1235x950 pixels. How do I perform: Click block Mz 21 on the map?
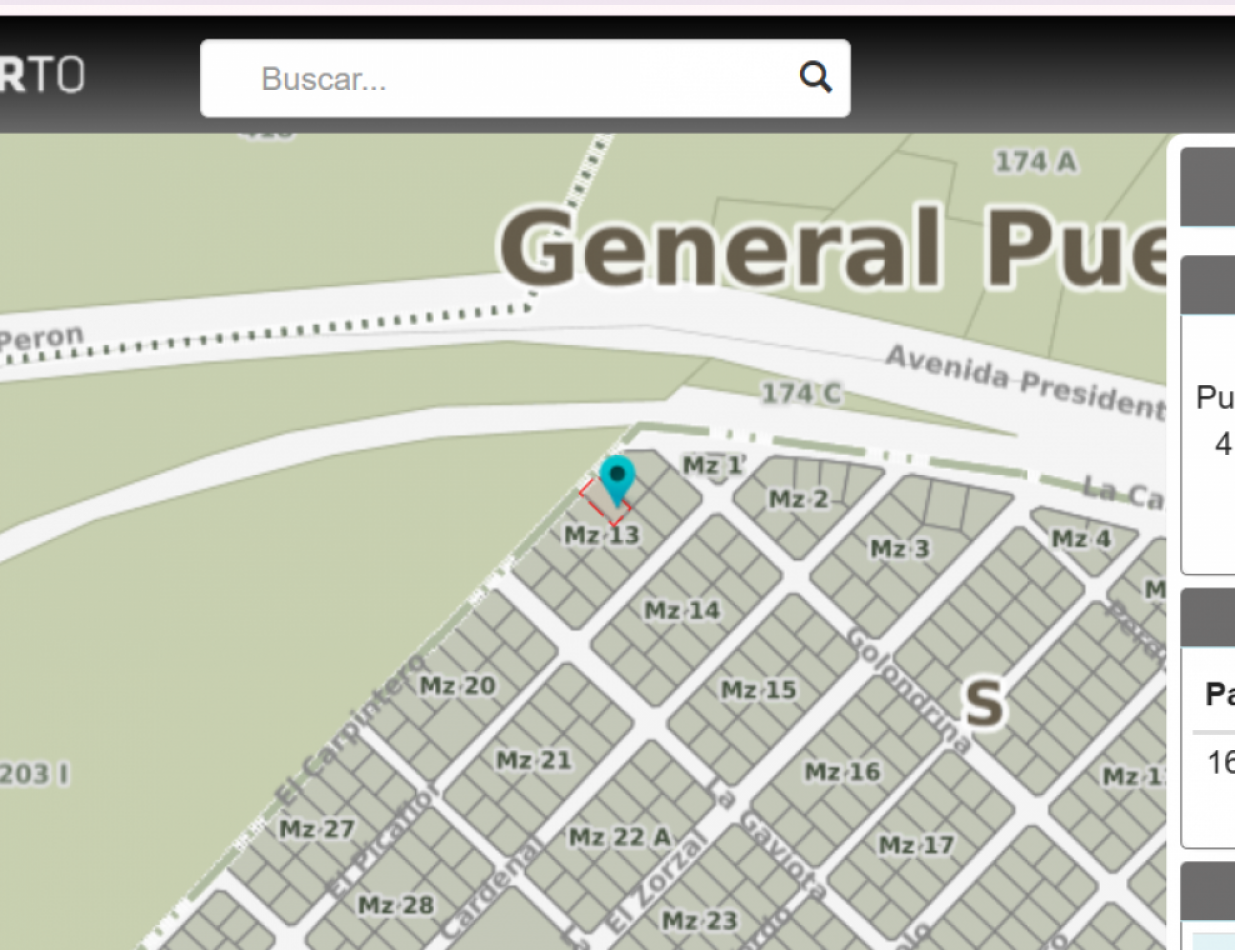click(534, 761)
